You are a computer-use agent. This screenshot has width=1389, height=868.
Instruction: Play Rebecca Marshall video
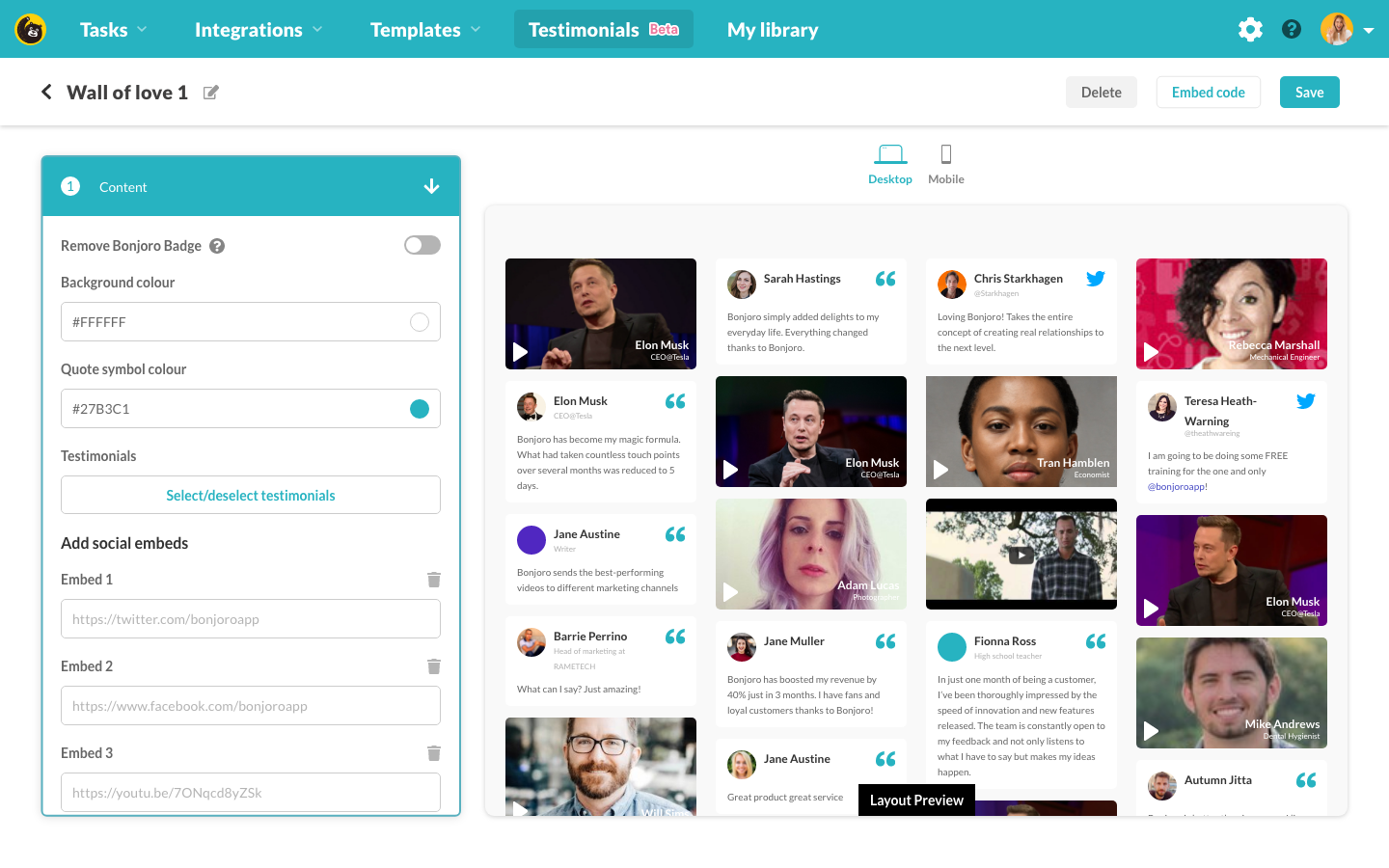click(x=1152, y=352)
